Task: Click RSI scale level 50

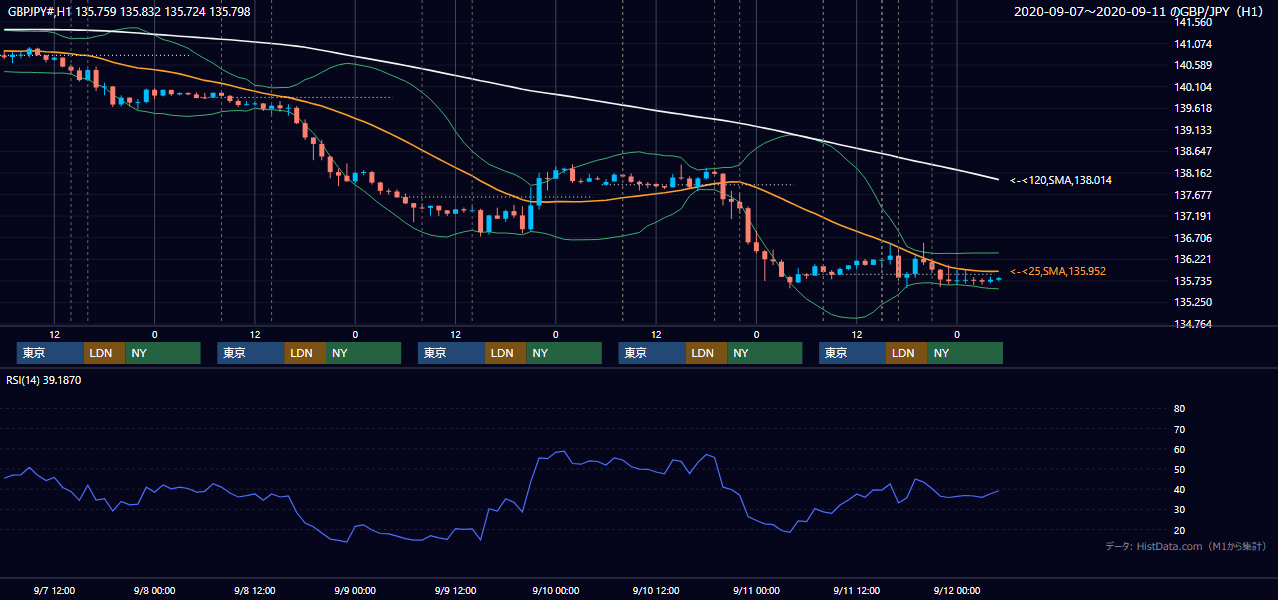Action: point(1179,469)
